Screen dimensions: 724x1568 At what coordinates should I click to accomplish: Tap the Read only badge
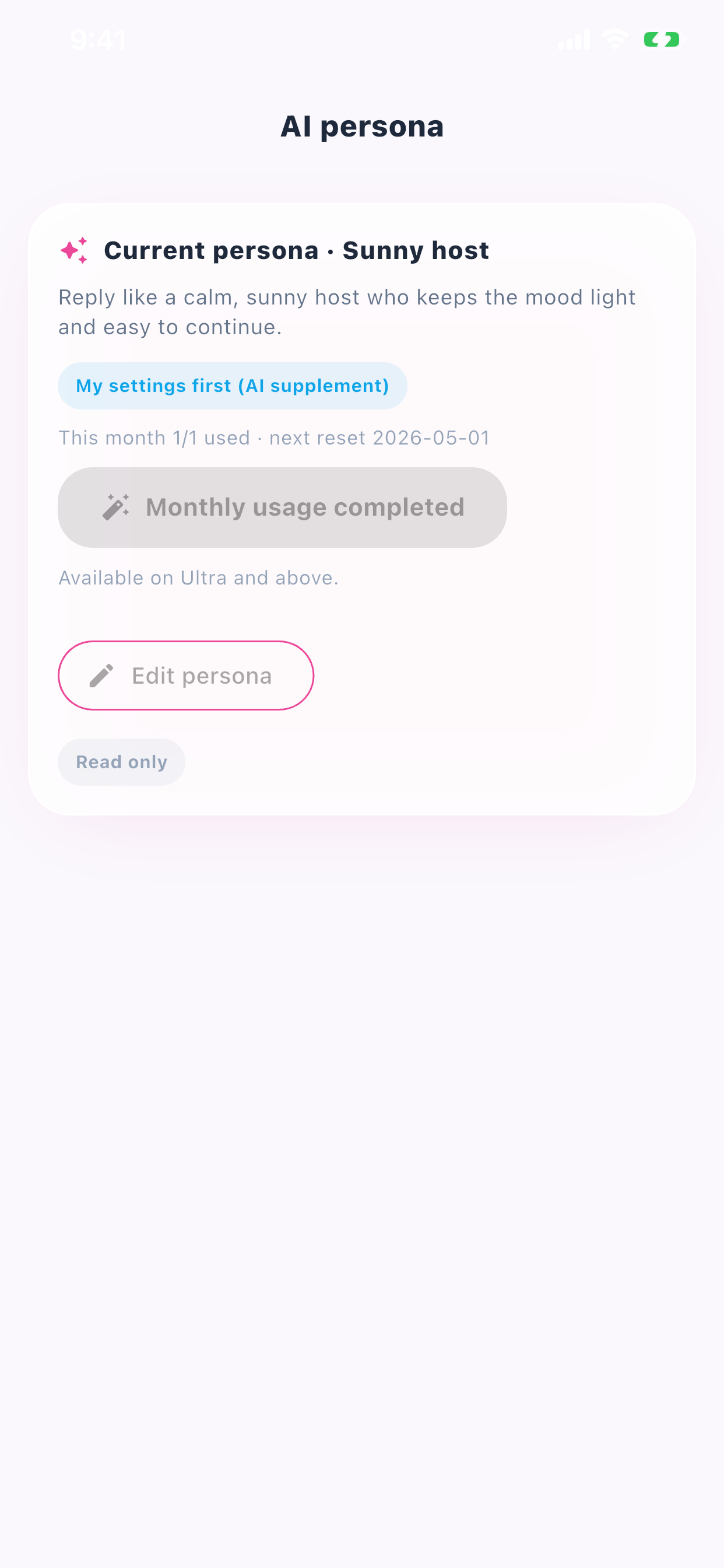point(122,762)
